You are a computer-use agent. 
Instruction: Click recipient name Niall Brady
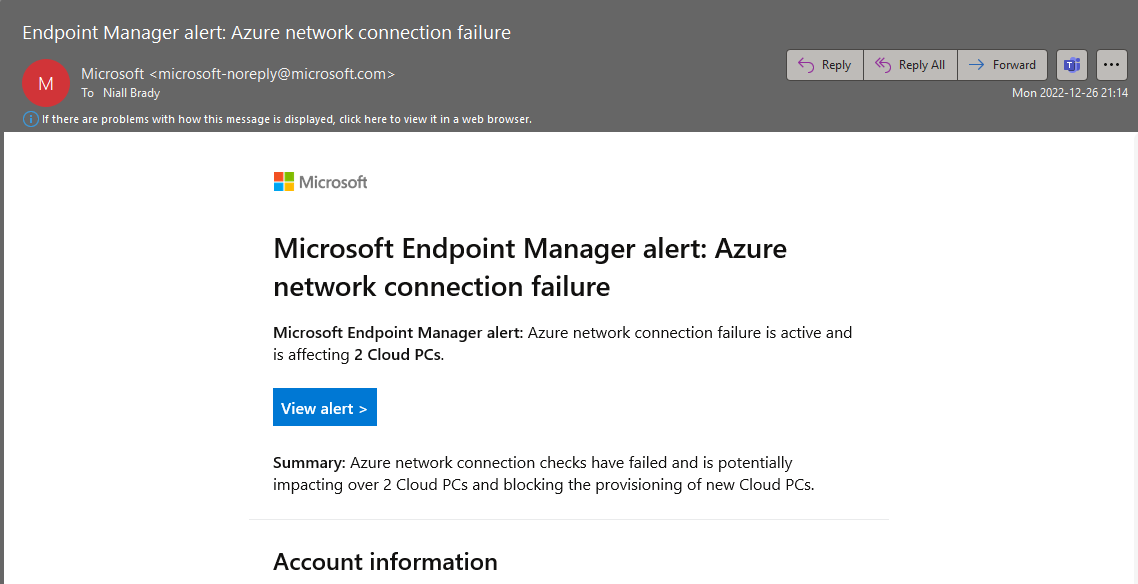tap(131, 93)
